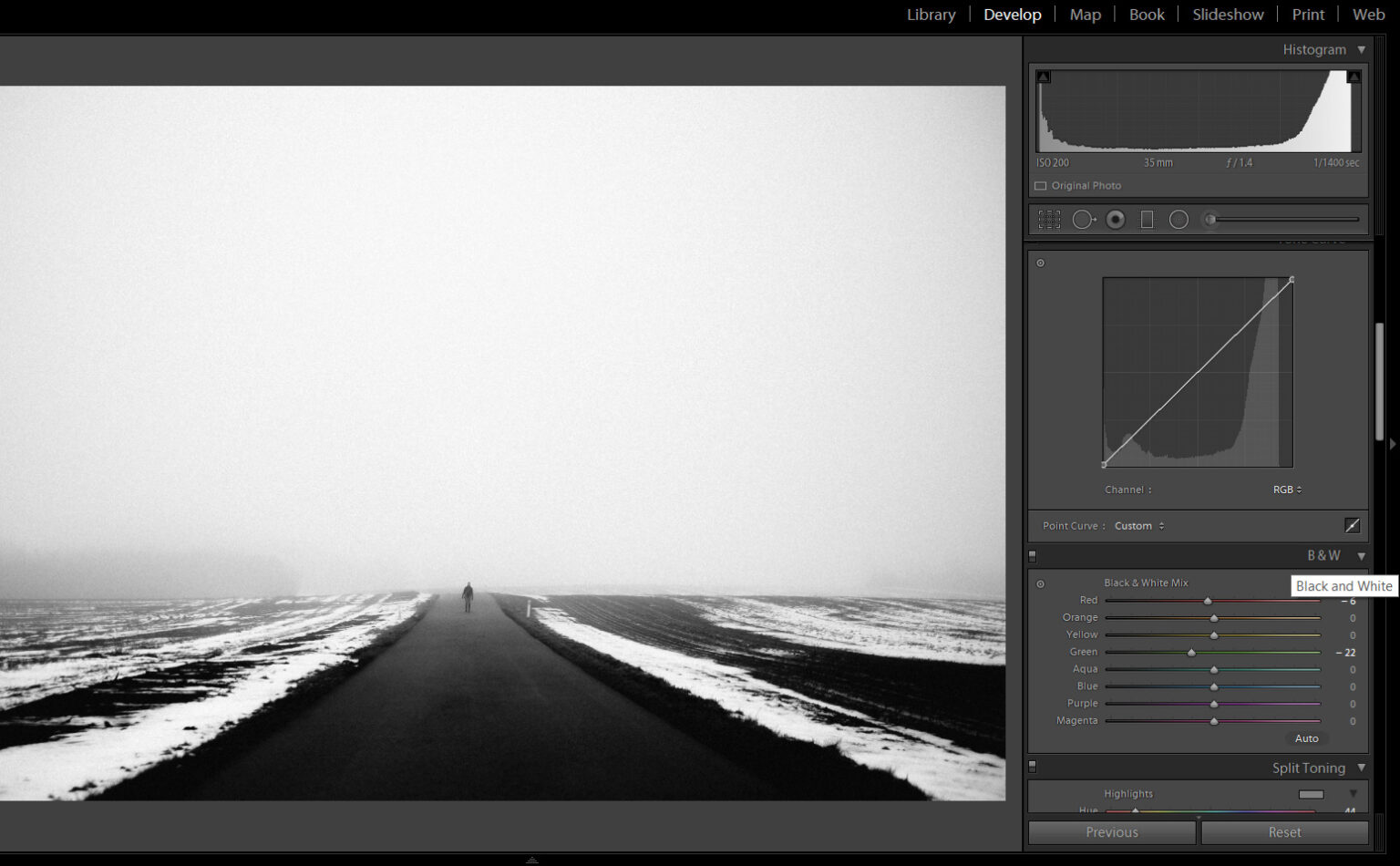This screenshot has height=866, width=1400.
Task: Switch to the Library module
Action: pos(931,14)
